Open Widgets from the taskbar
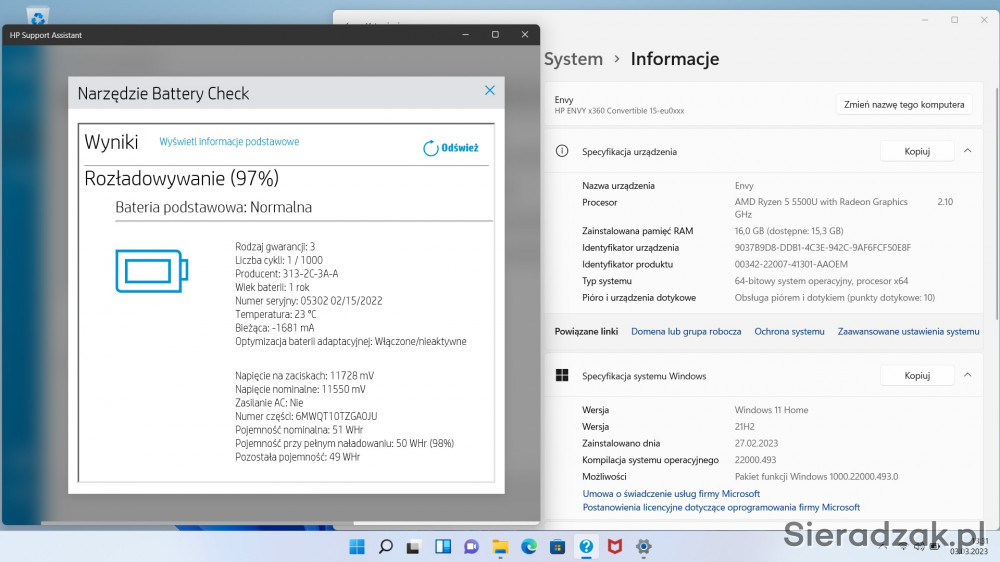Screen dimensions: 1000x562 [443, 547]
